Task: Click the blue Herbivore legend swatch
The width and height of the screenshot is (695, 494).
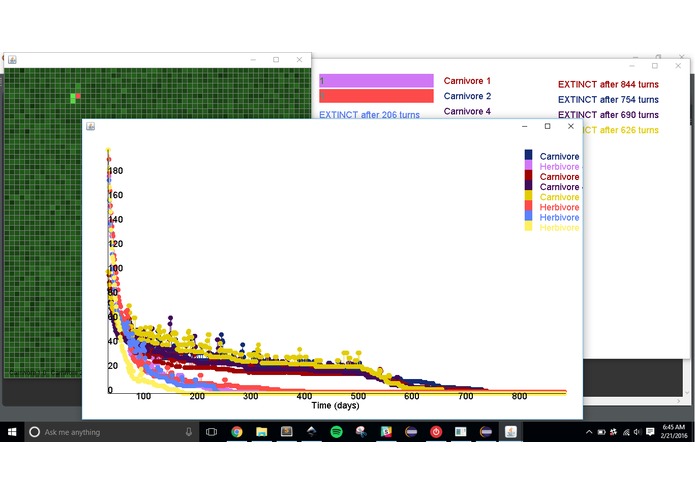Action: 528,216
